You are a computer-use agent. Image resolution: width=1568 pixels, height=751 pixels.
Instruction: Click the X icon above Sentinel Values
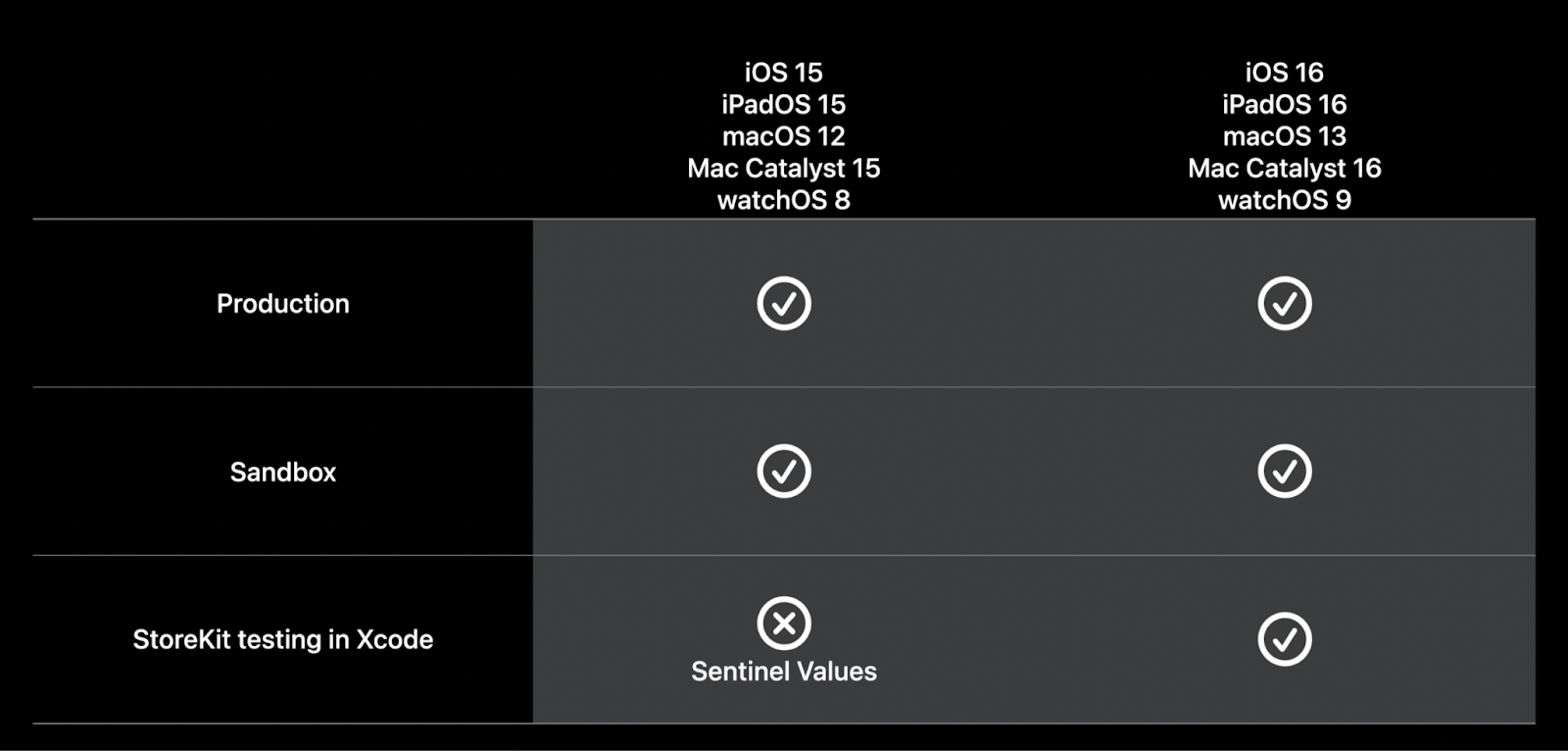pos(784,623)
